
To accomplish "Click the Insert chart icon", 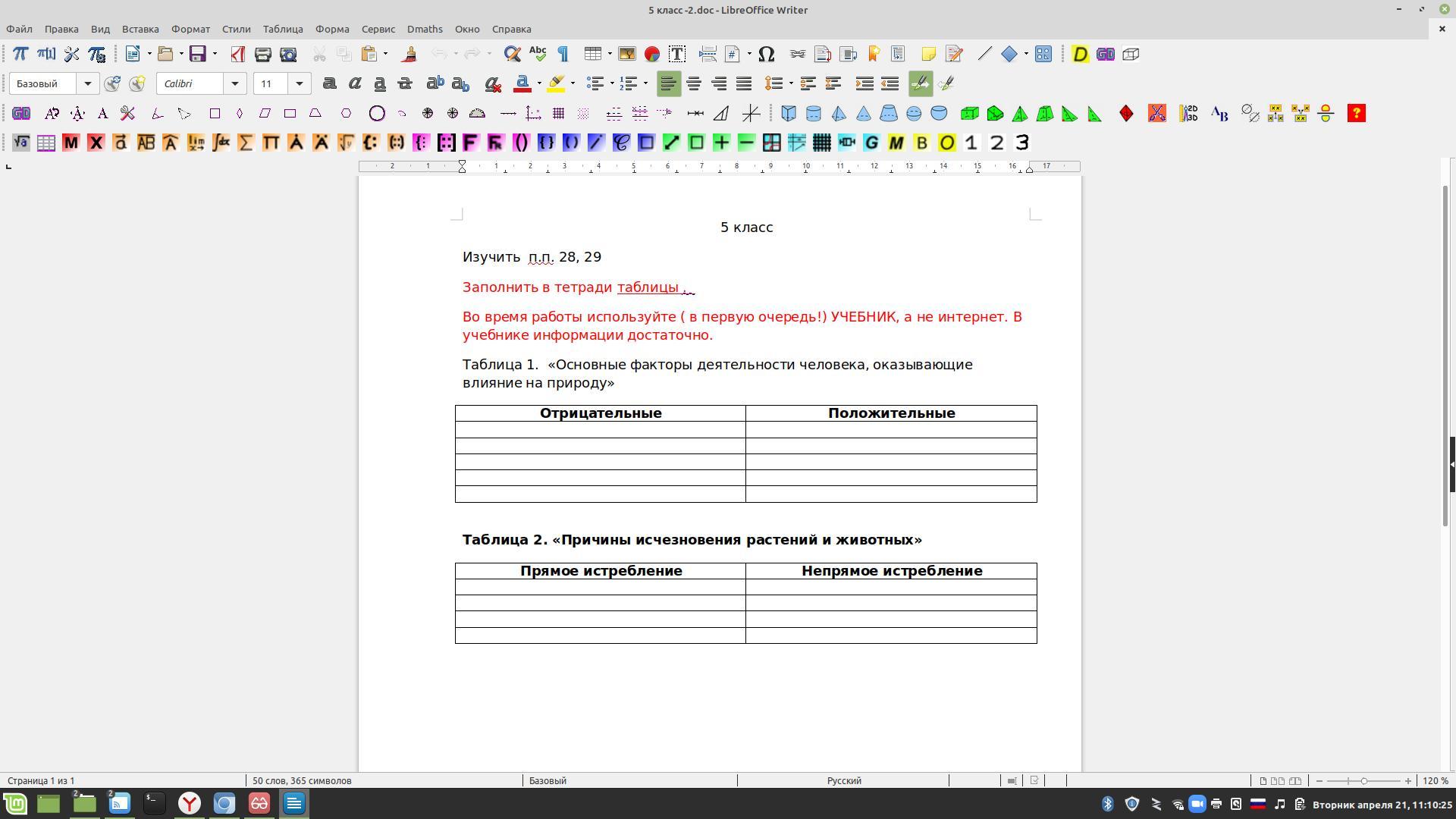I will click(x=651, y=54).
